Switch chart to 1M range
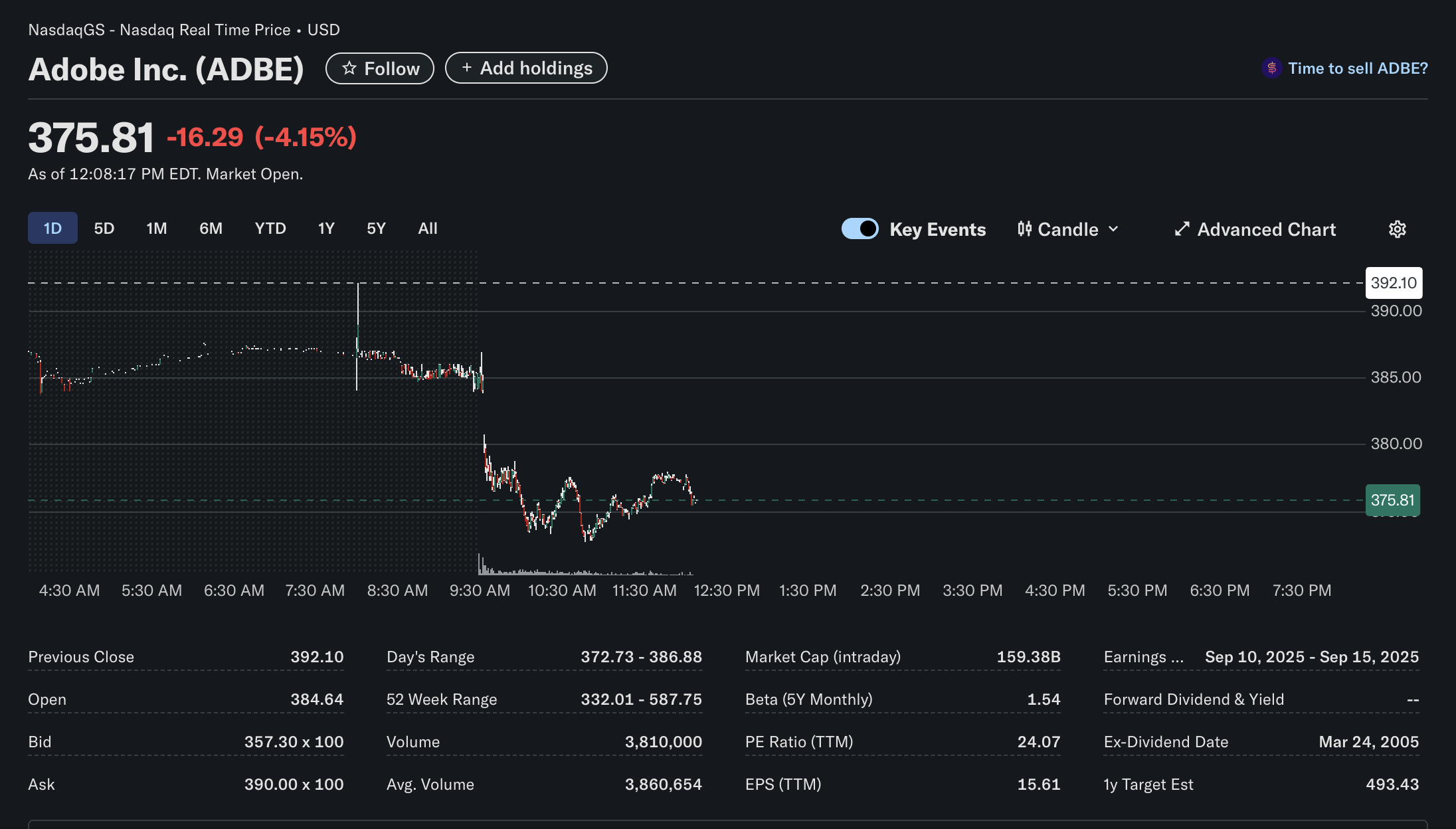The width and height of the screenshot is (1456, 829). [x=157, y=229]
